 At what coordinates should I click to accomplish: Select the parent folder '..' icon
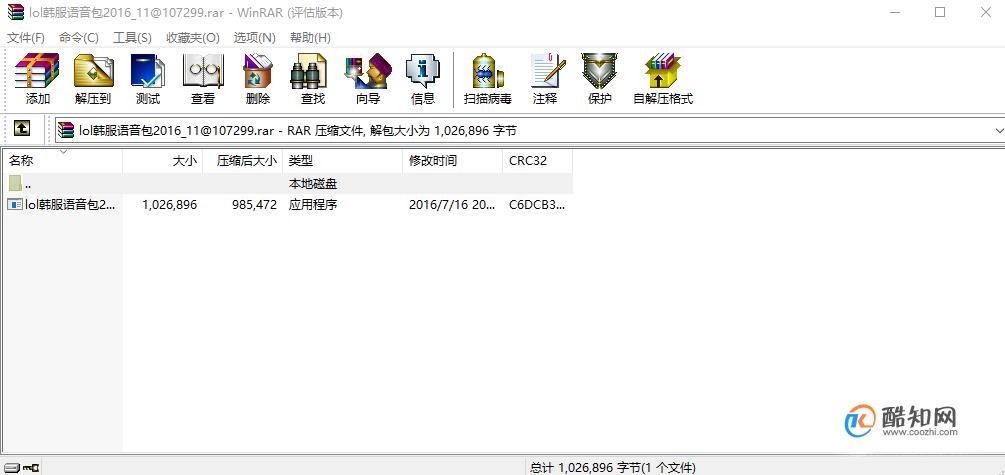(16, 183)
